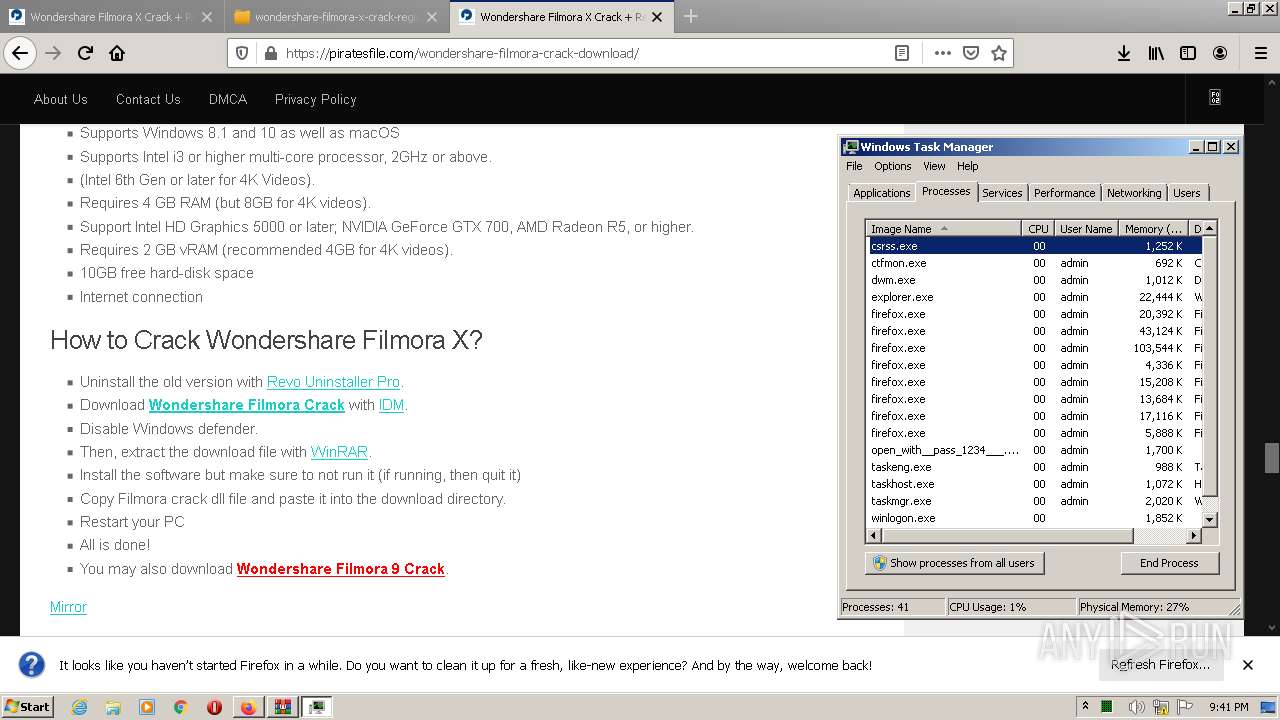
Task: Sort processes by CPU column
Action: [1038, 229]
